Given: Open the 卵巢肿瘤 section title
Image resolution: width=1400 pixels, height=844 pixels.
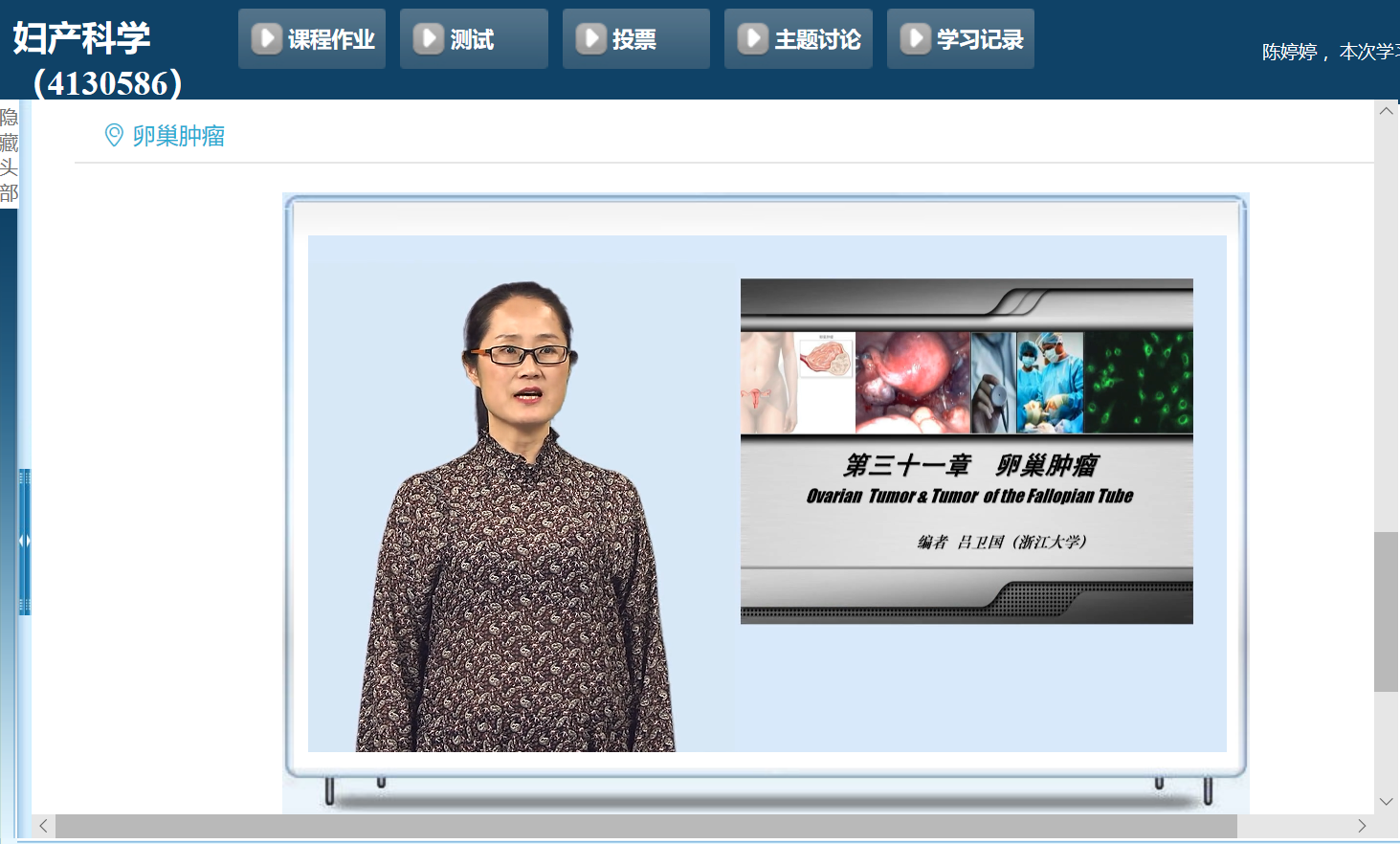Looking at the screenshot, I should tap(179, 136).
